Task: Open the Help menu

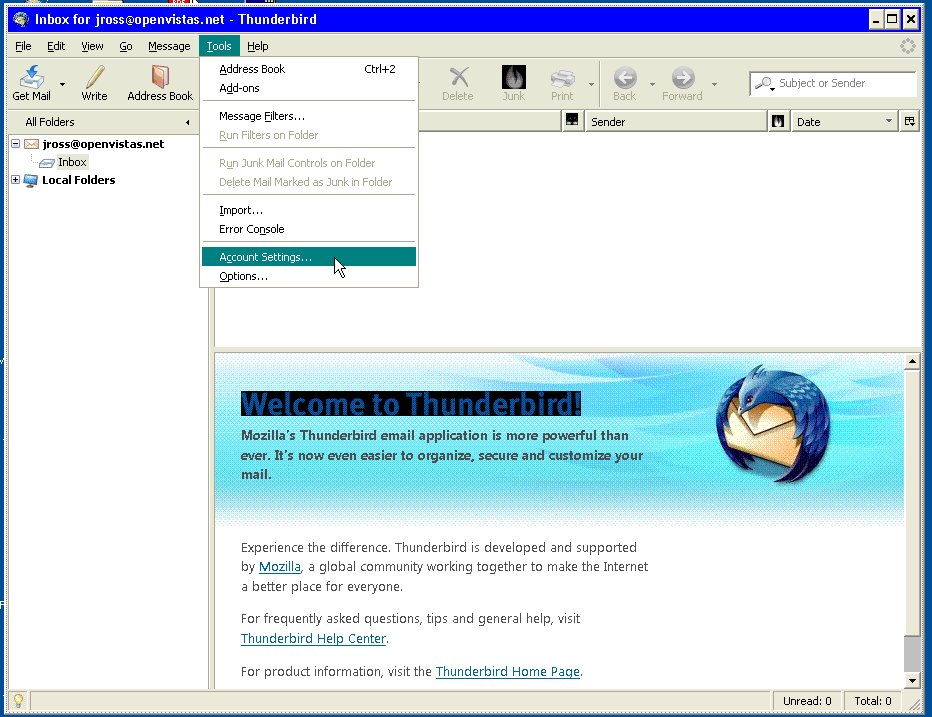Action: [257, 46]
